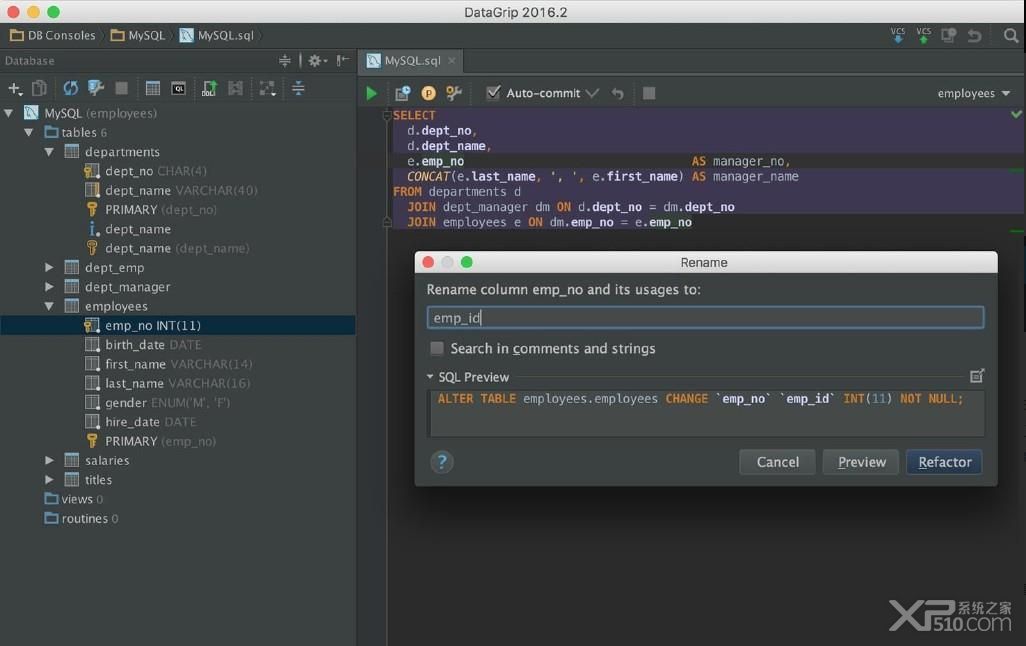Screen dimensions: 1026x646
Task: Expand the dept_emp table arrow
Action: coord(49,268)
